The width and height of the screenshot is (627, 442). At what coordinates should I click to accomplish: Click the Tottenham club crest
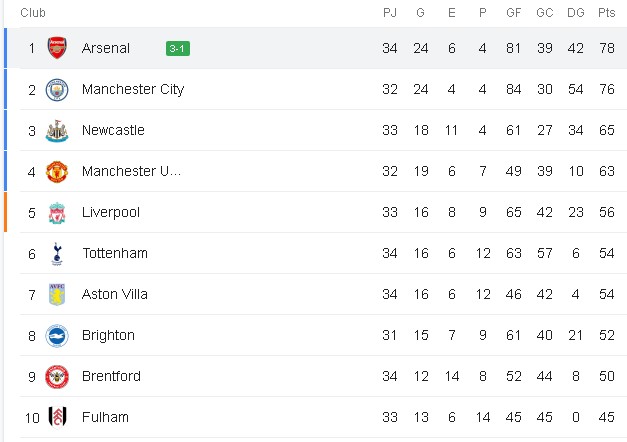[x=57, y=254]
